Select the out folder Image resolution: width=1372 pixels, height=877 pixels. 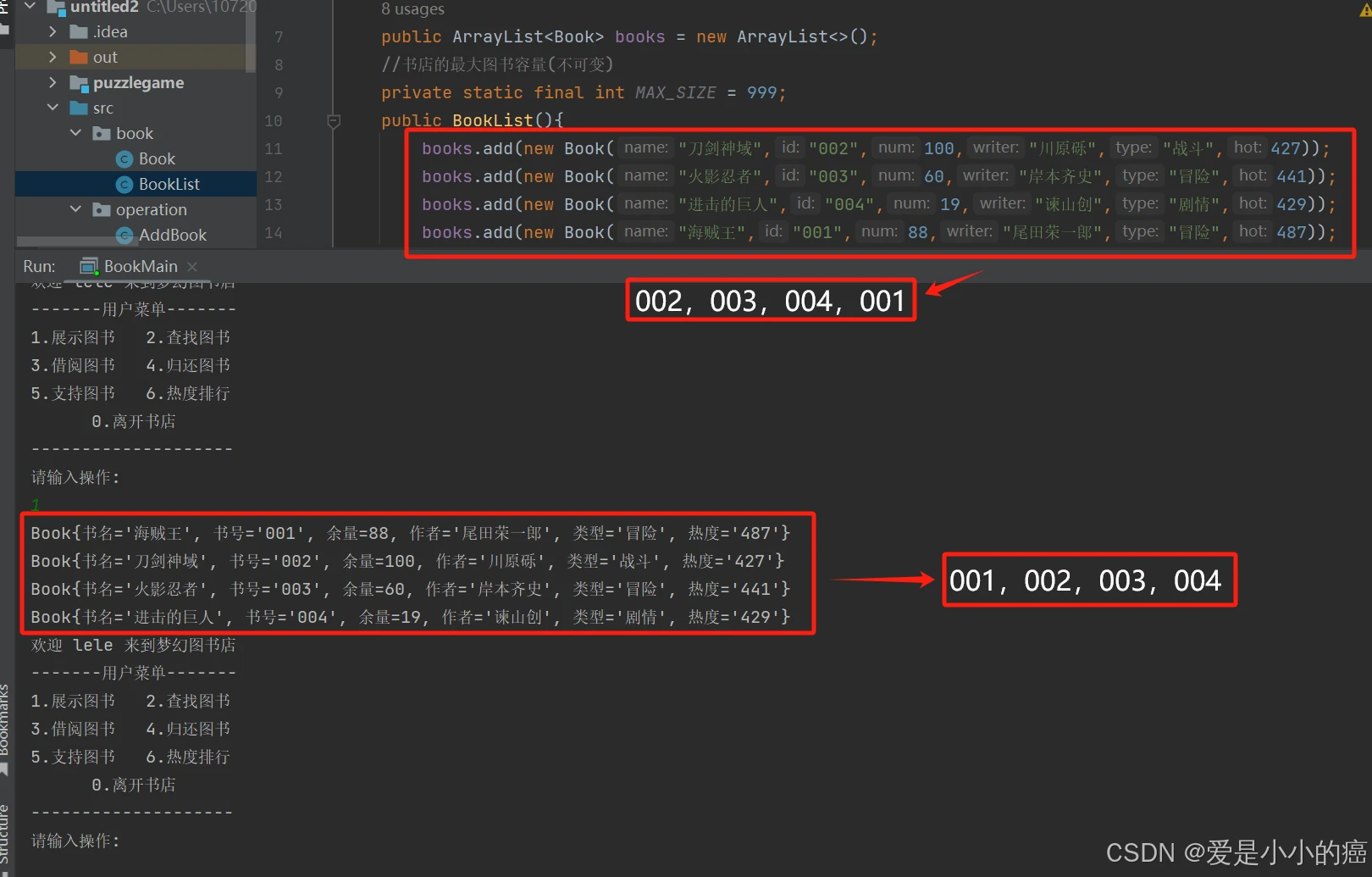click(x=105, y=57)
